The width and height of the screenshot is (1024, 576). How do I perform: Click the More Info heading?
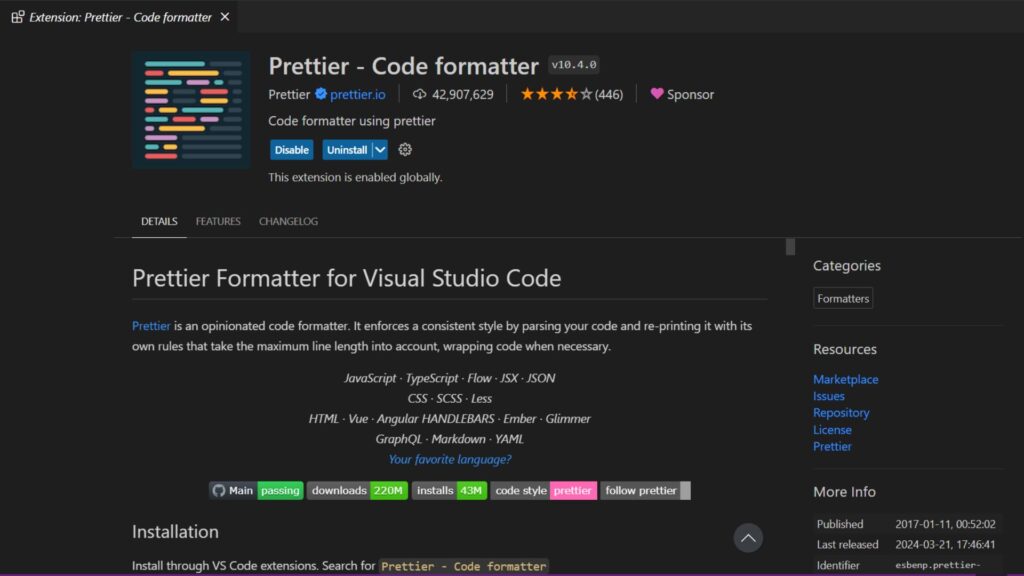[x=844, y=492]
